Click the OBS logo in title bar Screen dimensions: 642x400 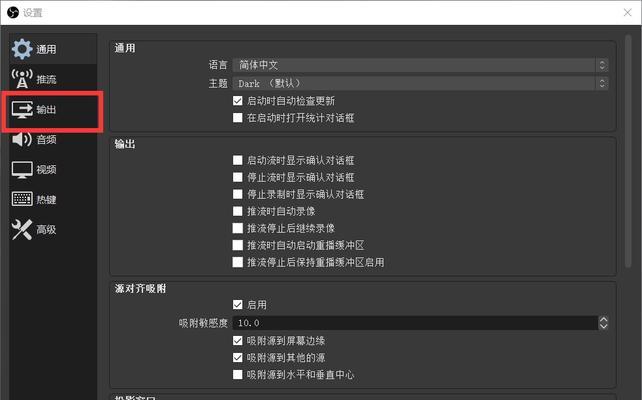click(13, 12)
